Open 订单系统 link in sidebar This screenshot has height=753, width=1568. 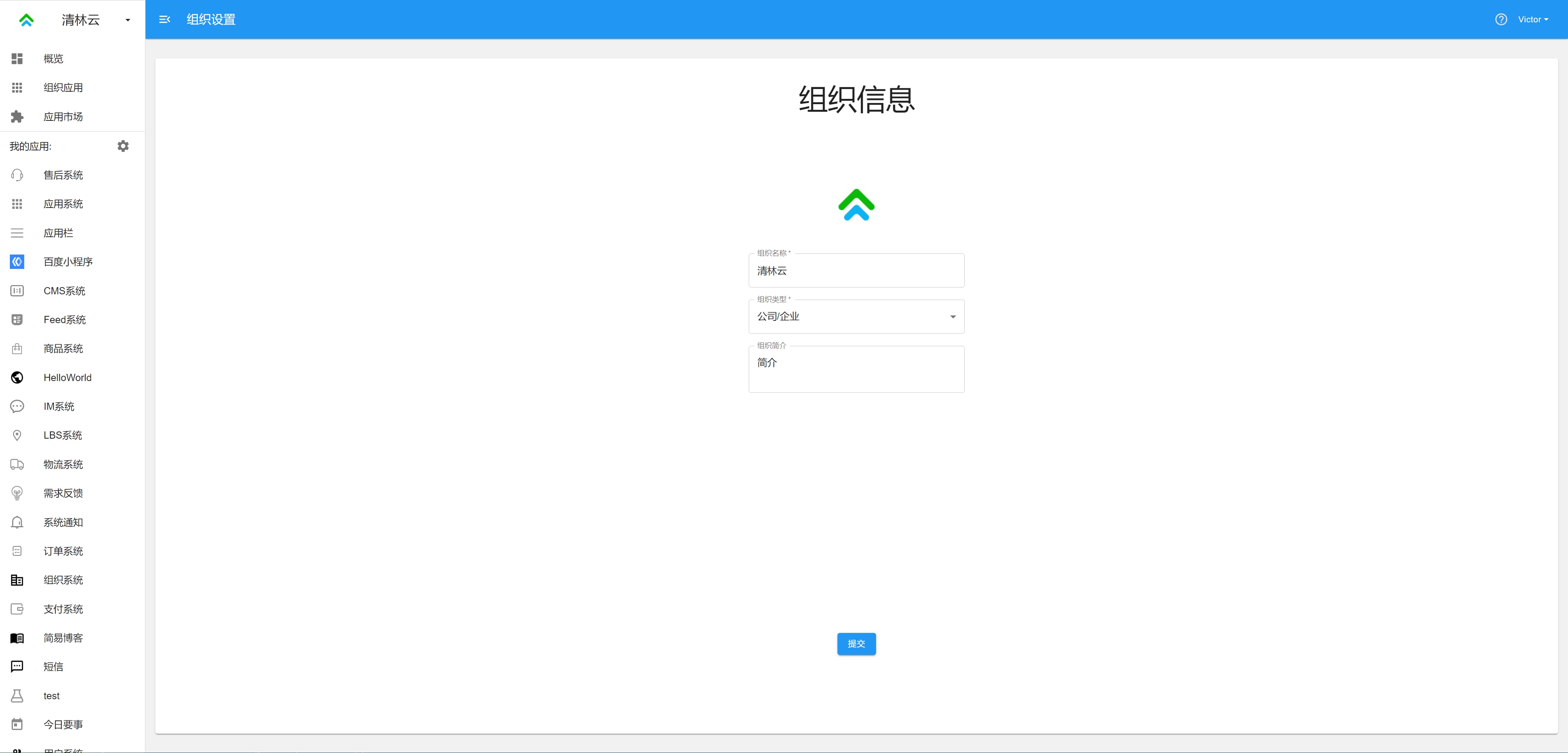(72, 551)
